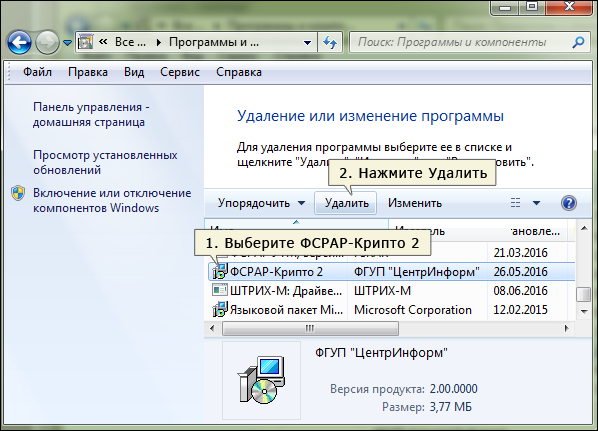Click the 'Все ...' breadcrumb segment

(130, 42)
